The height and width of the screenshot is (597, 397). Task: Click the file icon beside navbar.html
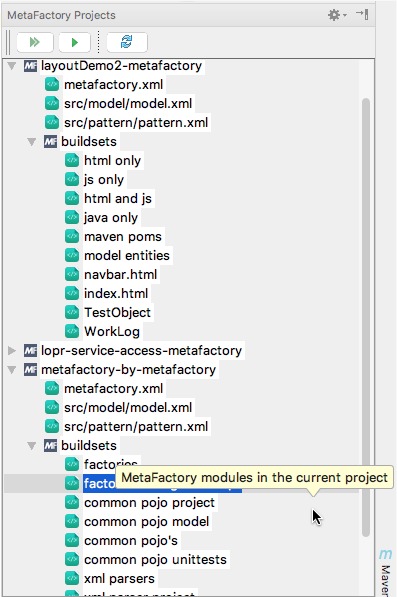pos(72,275)
